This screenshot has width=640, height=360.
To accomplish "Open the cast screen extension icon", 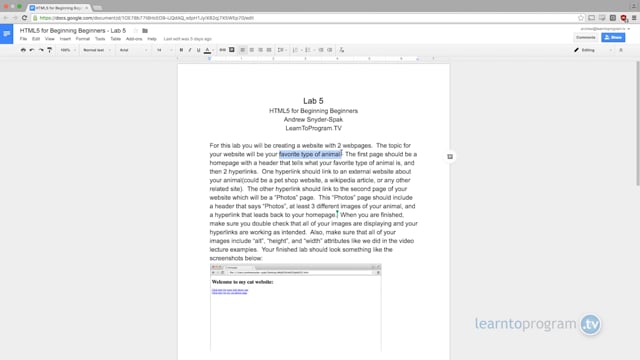I will 591,18.
